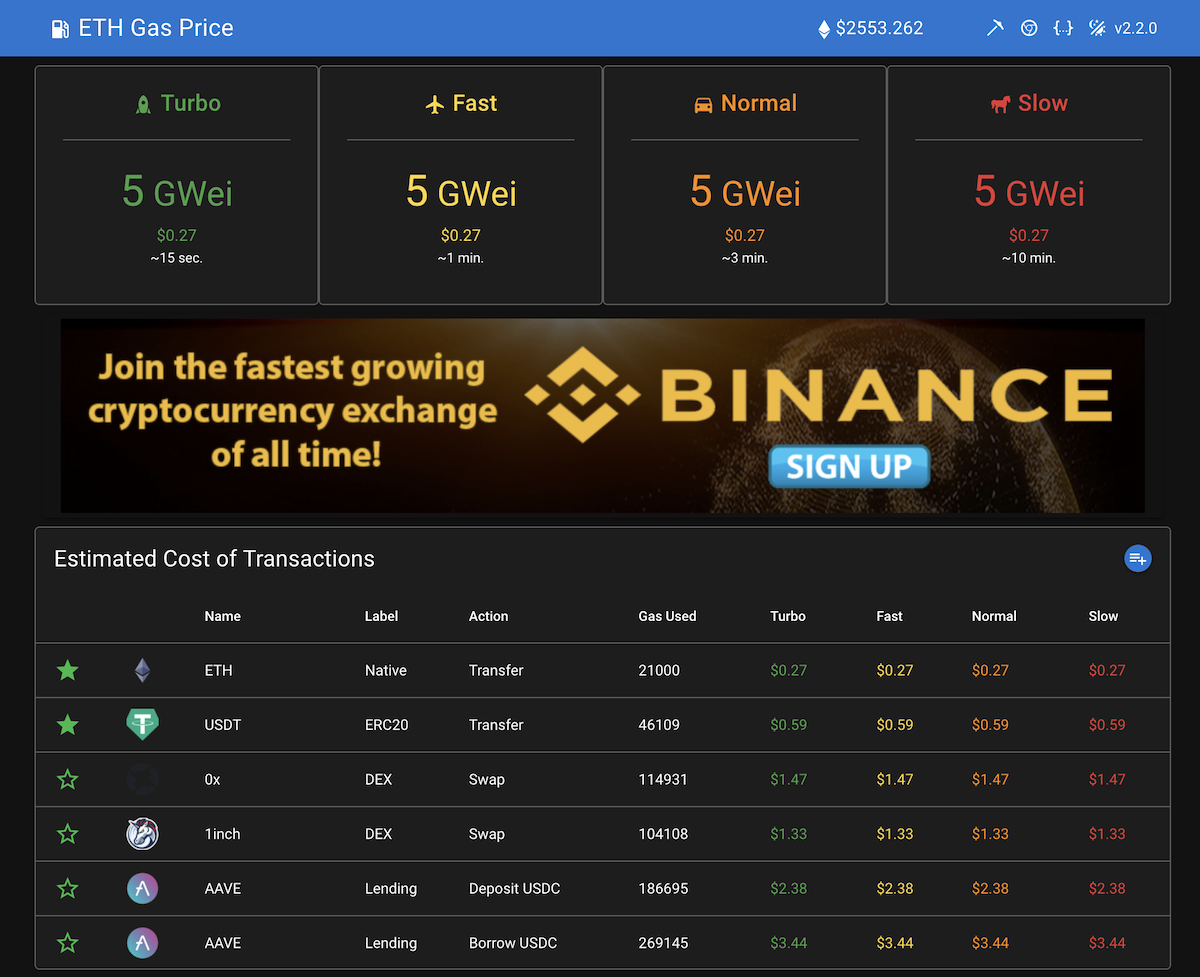The height and width of the screenshot is (977, 1200).
Task: Click the Name column header
Action: click(x=222, y=616)
